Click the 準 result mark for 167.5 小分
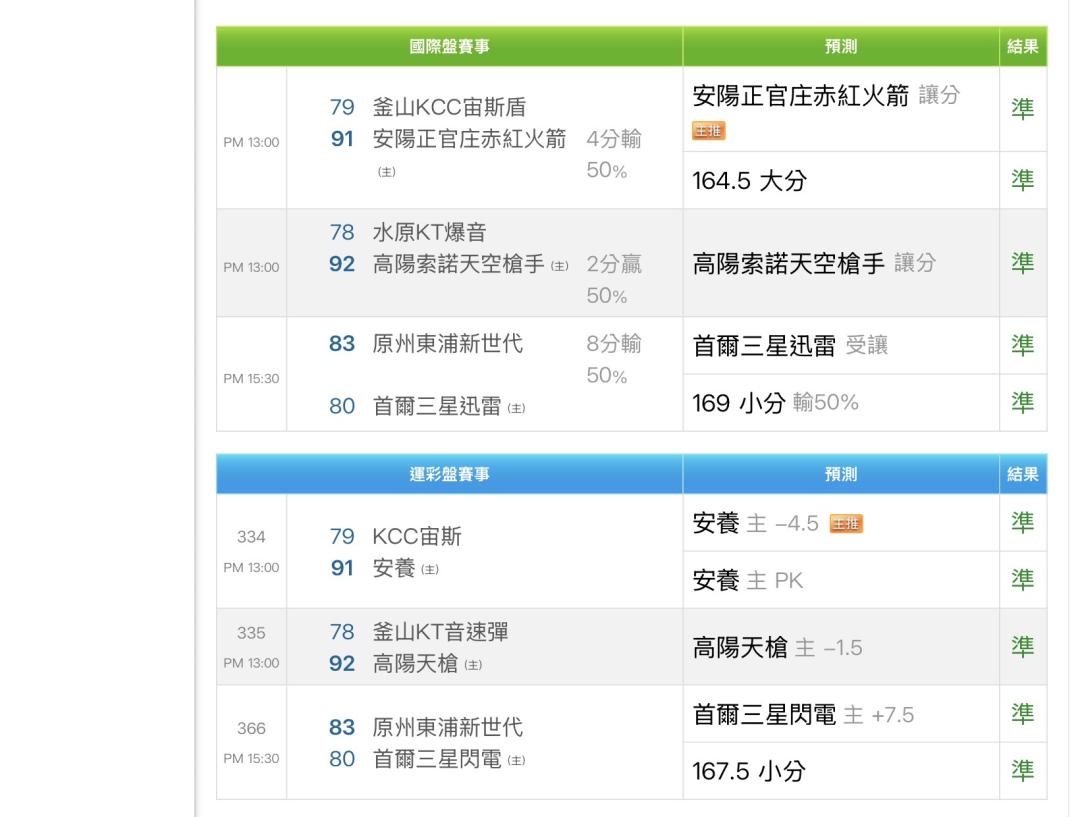Image resolution: width=1080 pixels, height=817 pixels. coord(1022,771)
